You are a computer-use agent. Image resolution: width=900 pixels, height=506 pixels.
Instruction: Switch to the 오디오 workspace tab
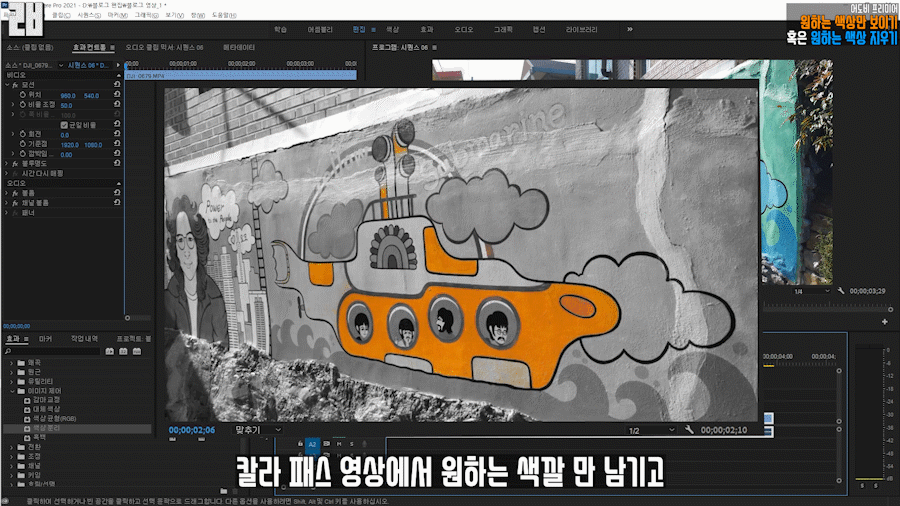point(464,29)
